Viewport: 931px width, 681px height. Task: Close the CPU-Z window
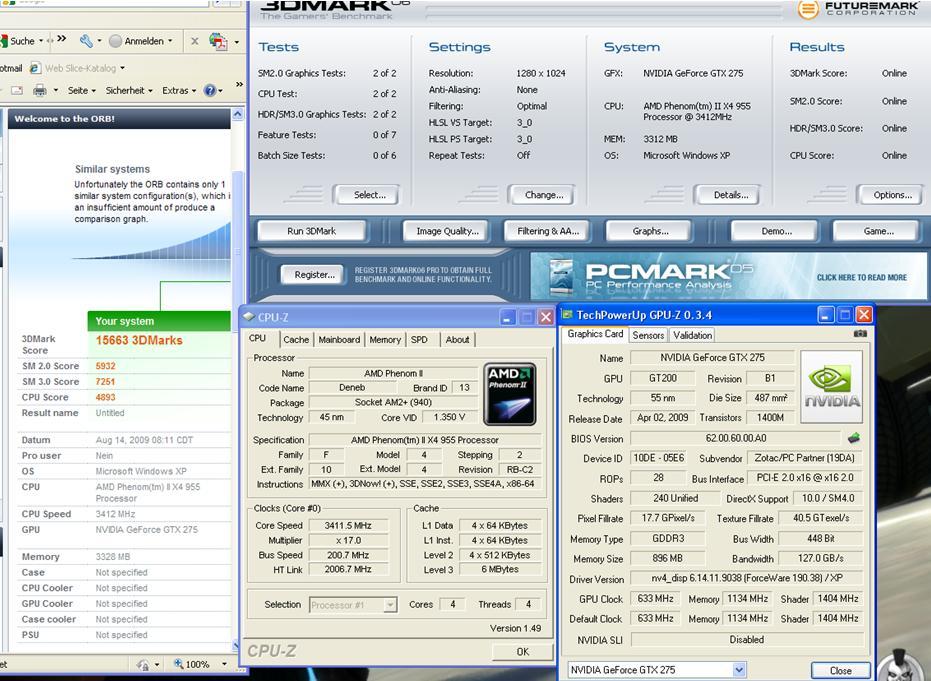click(546, 318)
